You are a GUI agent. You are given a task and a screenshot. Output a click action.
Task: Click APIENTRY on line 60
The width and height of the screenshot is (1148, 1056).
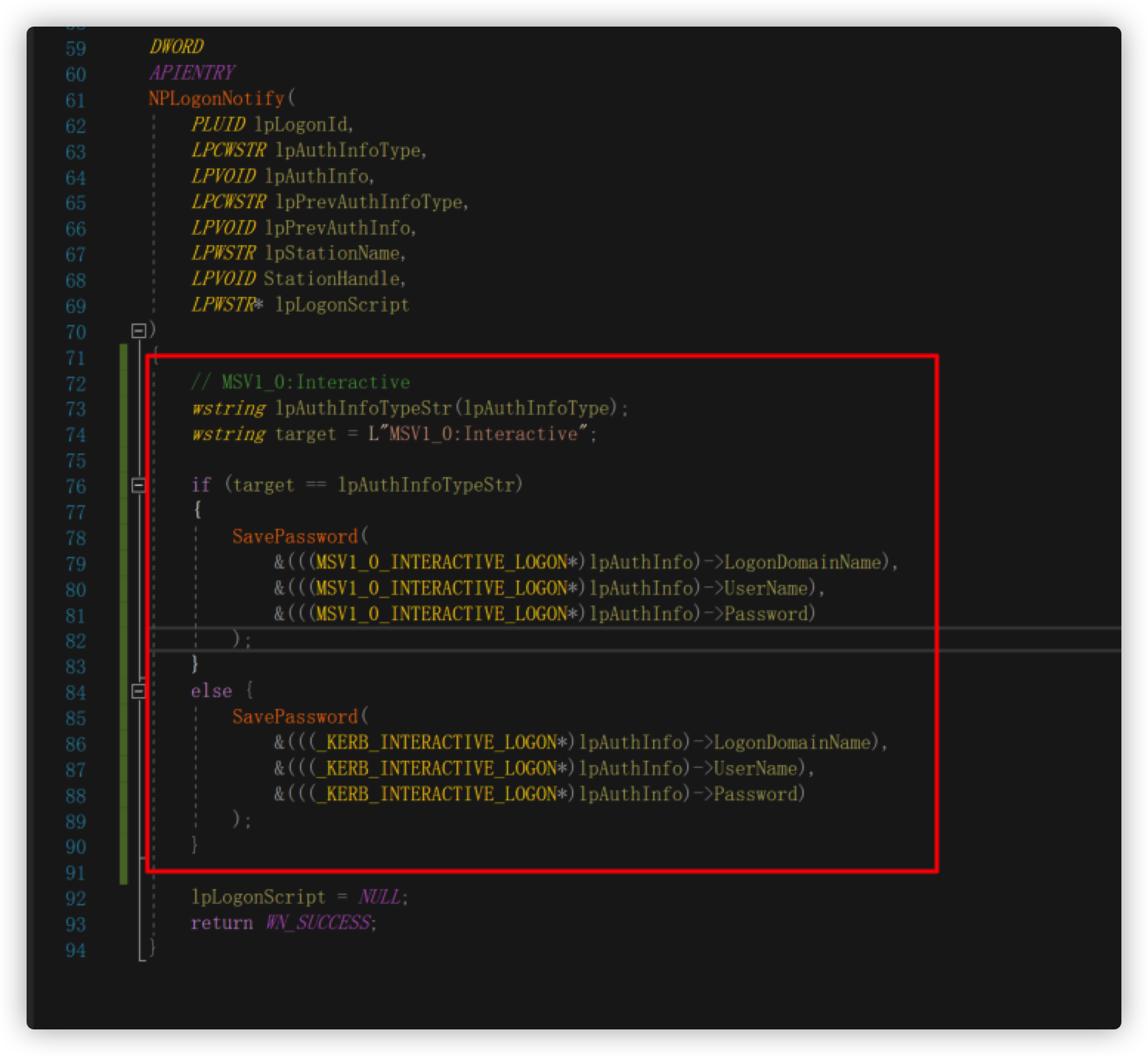192,72
